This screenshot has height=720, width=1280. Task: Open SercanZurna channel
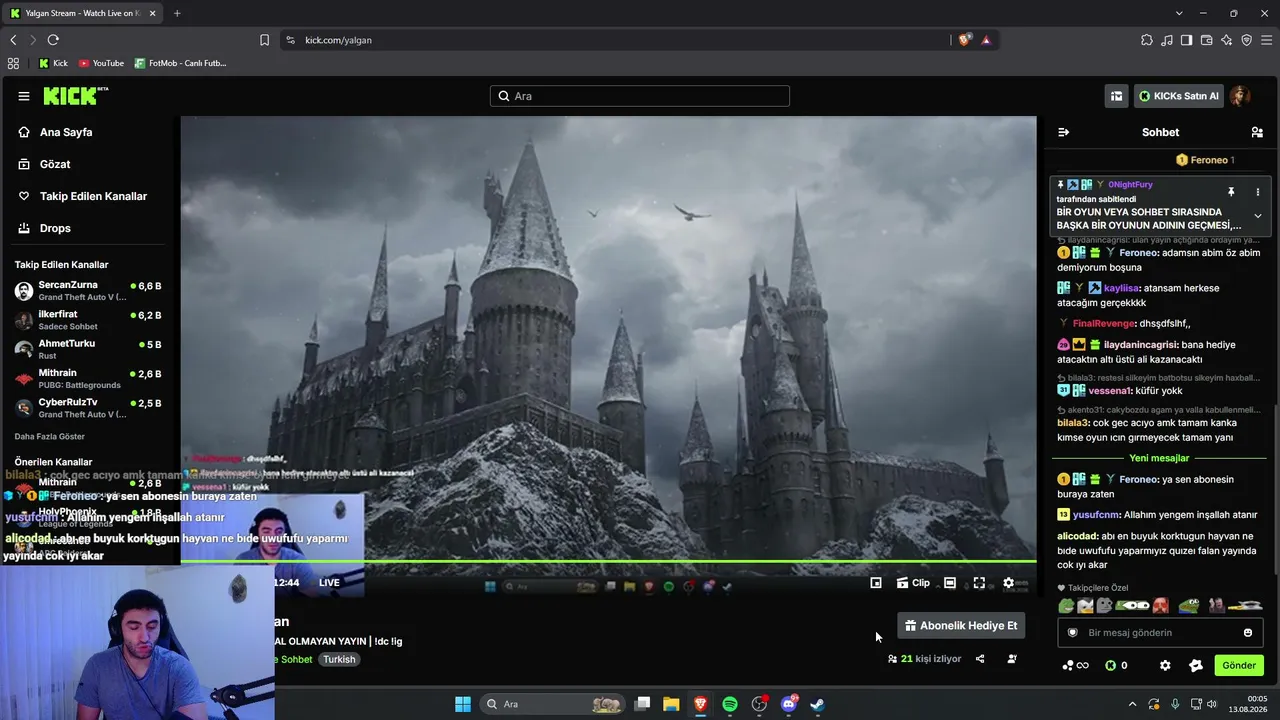click(88, 291)
